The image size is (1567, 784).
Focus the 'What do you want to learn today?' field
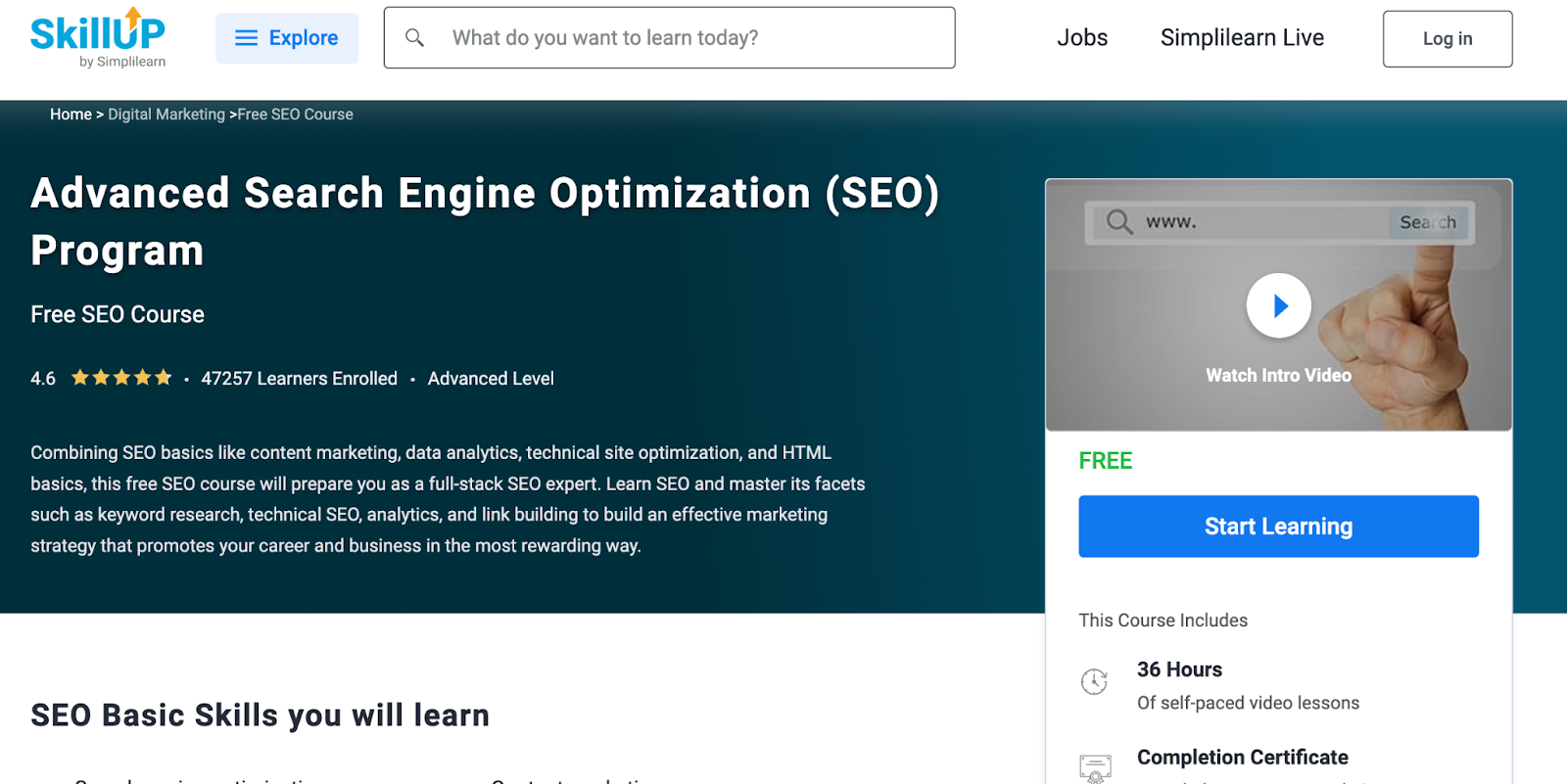point(669,37)
